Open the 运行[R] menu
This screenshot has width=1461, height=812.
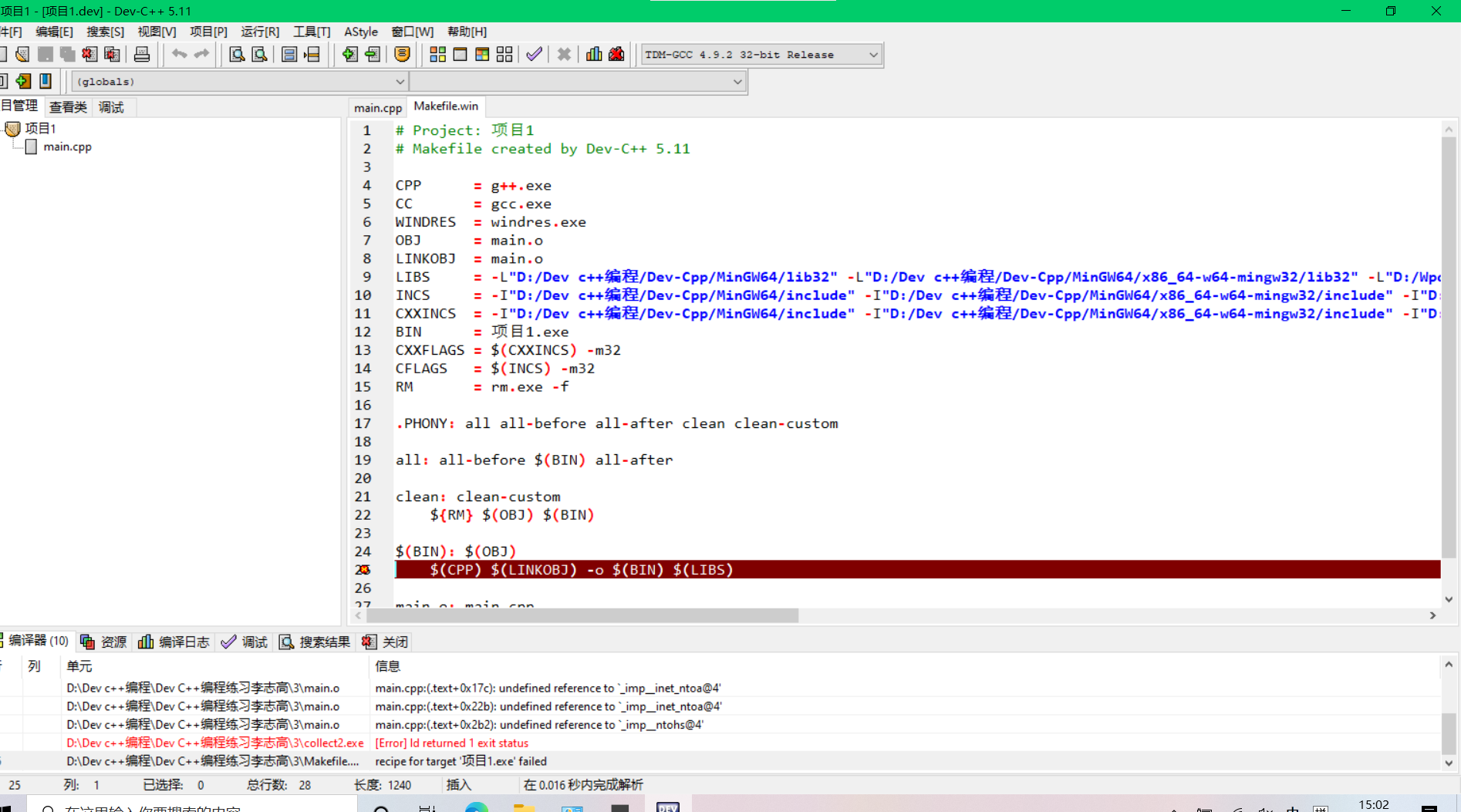[259, 32]
